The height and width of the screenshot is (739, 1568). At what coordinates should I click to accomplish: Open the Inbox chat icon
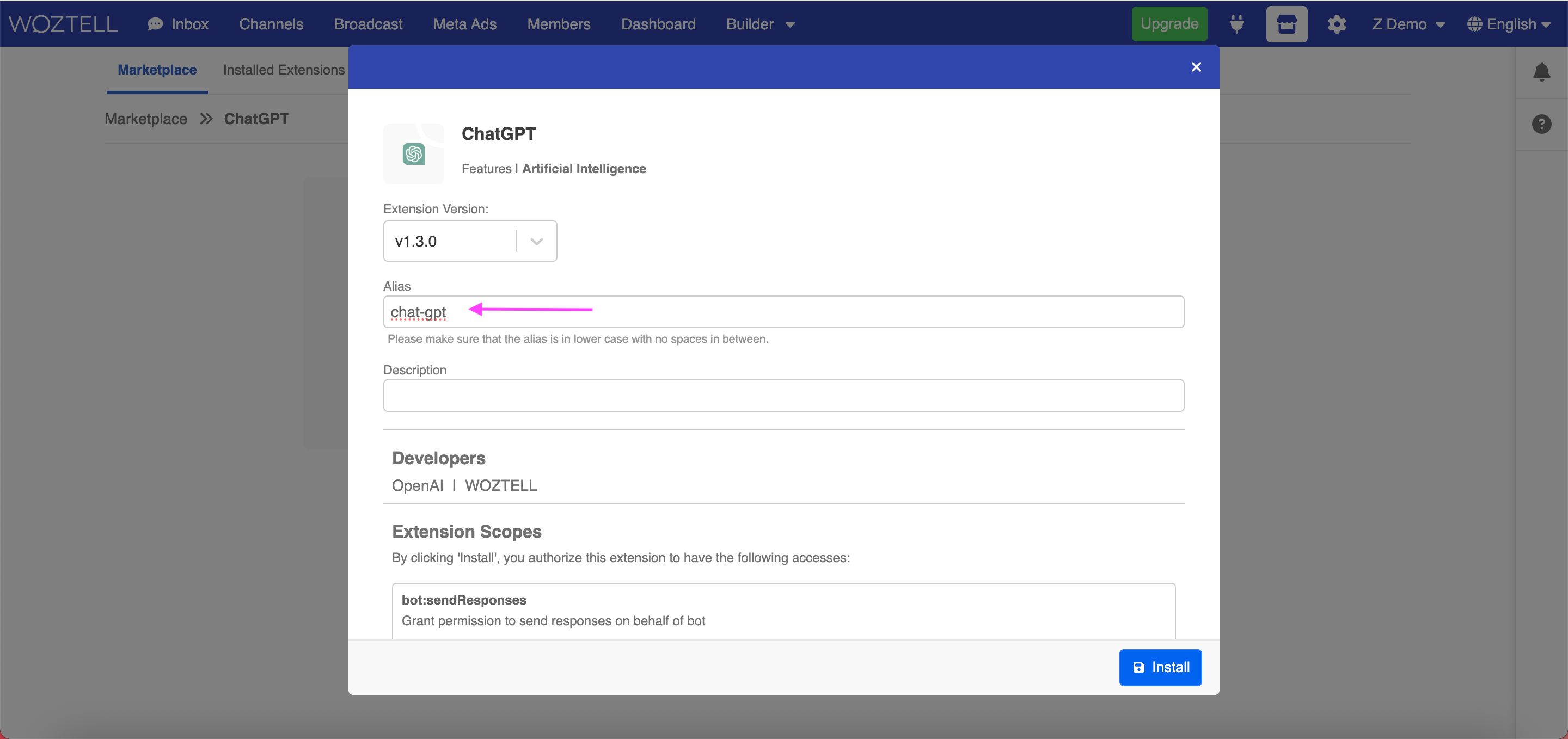pos(155,24)
